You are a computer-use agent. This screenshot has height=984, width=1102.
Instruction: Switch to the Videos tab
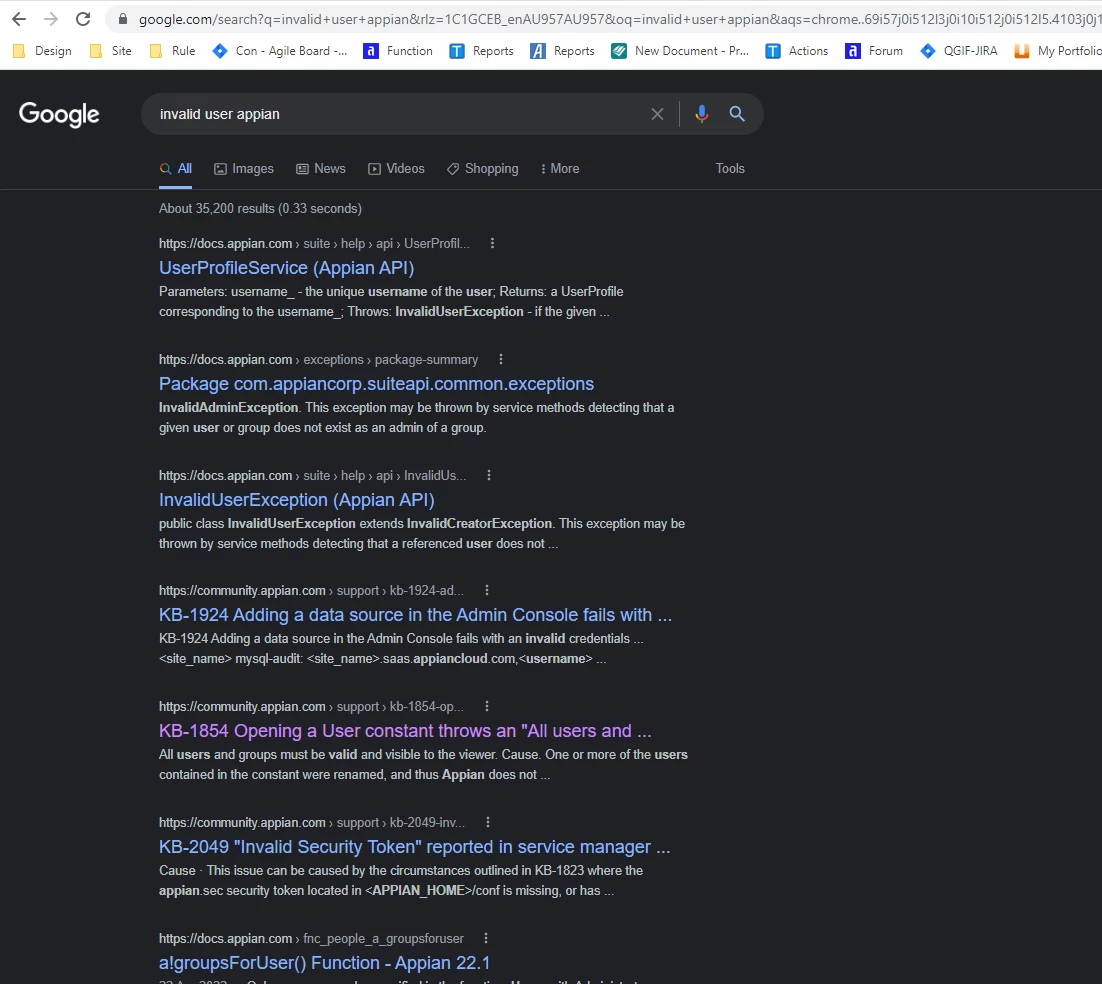click(x=396, y=169)
